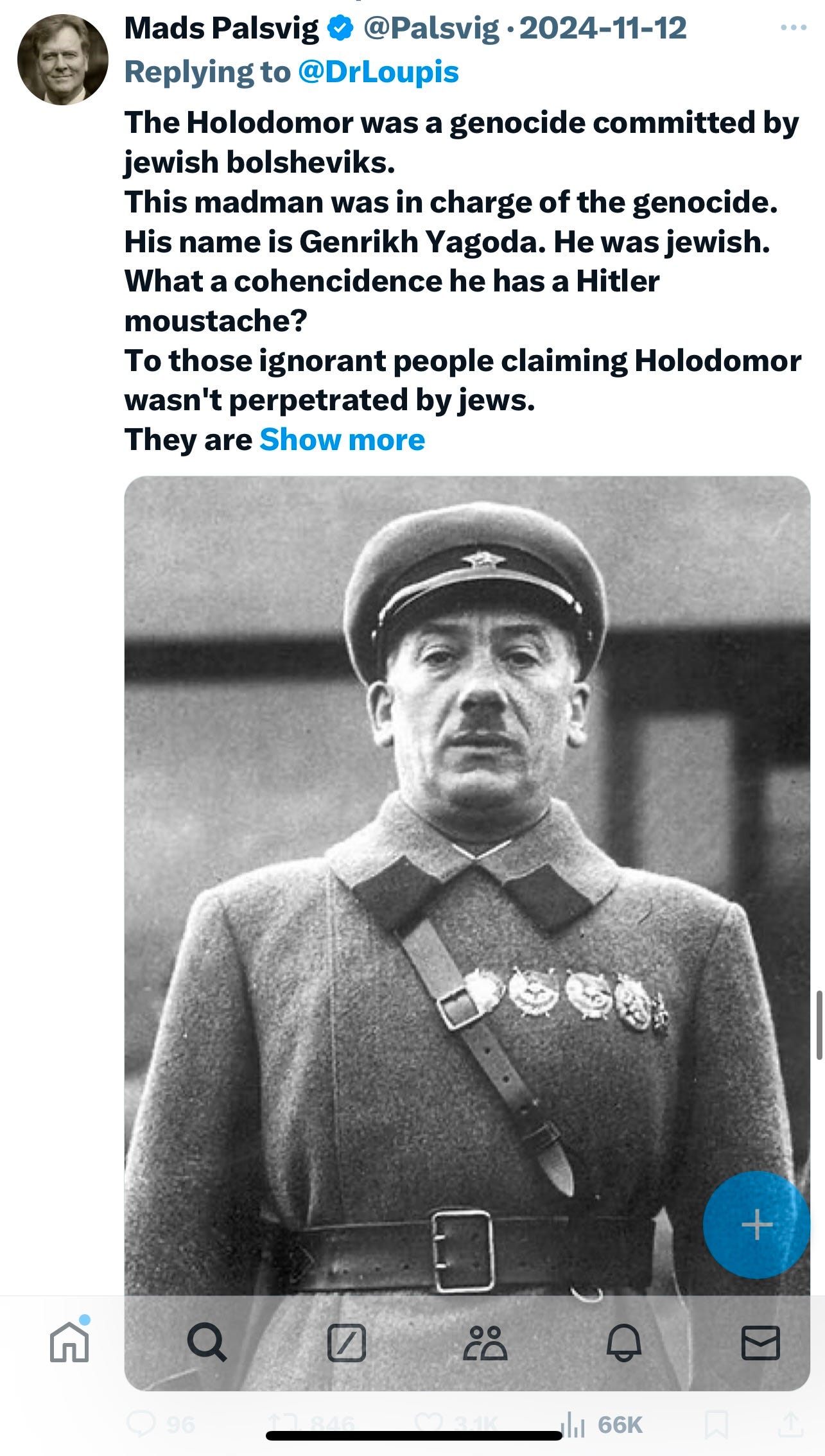This screenshot has height=1456, width=825.
Task: Tap the blue compose plus button
Action: point(756,1225)
